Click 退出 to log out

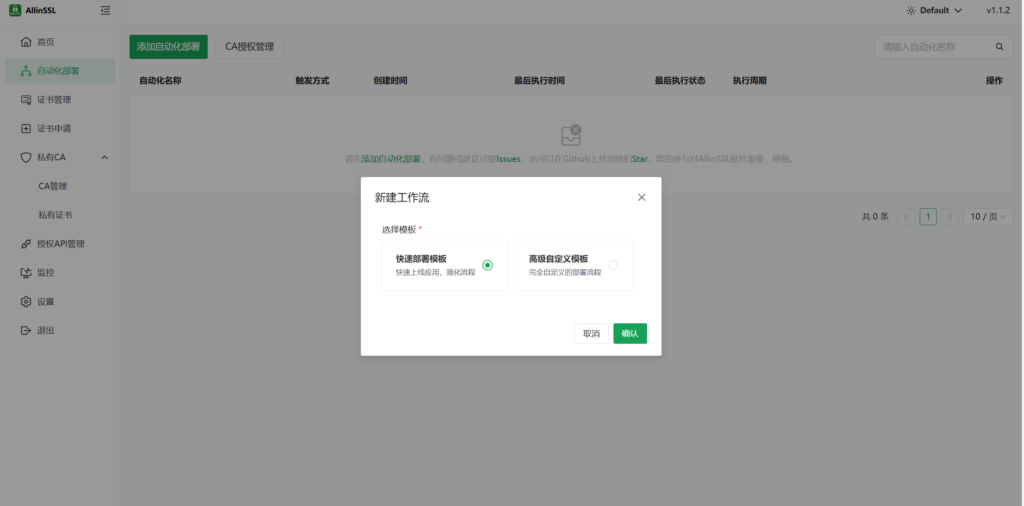pyautogui.click(x=60, y=330)
